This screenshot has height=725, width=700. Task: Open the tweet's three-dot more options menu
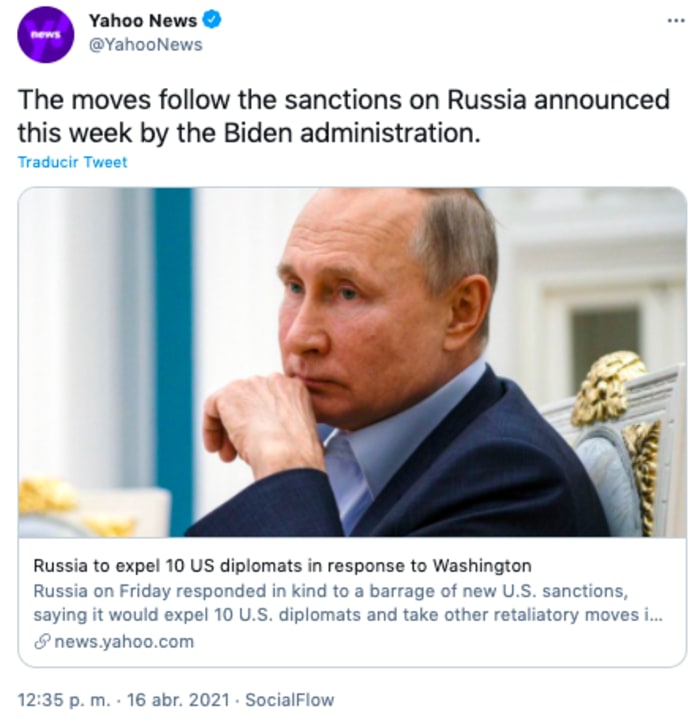click(x=676, y=20)
